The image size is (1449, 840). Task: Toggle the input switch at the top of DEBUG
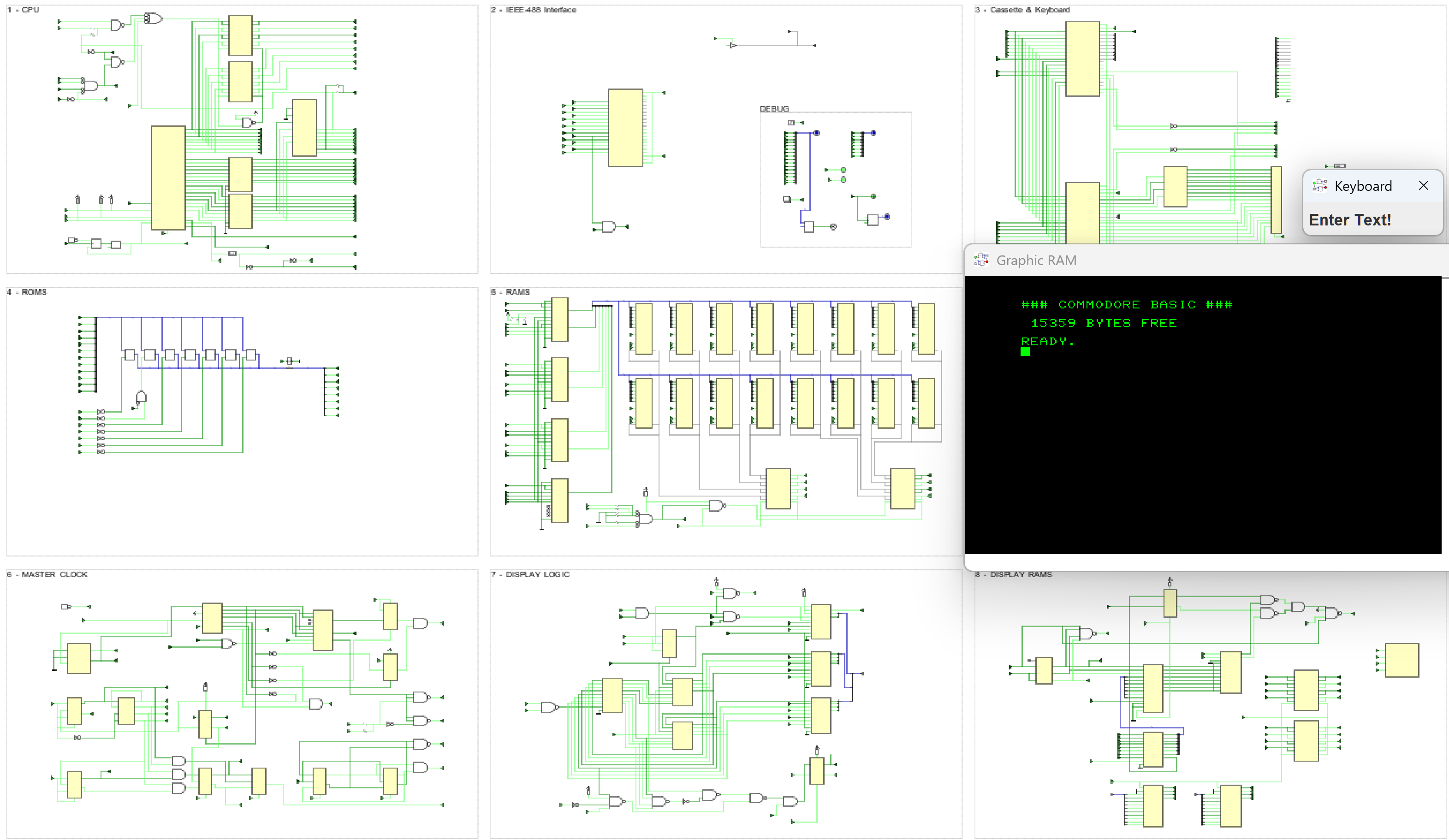pyautogui.click(x=791, y=123)
